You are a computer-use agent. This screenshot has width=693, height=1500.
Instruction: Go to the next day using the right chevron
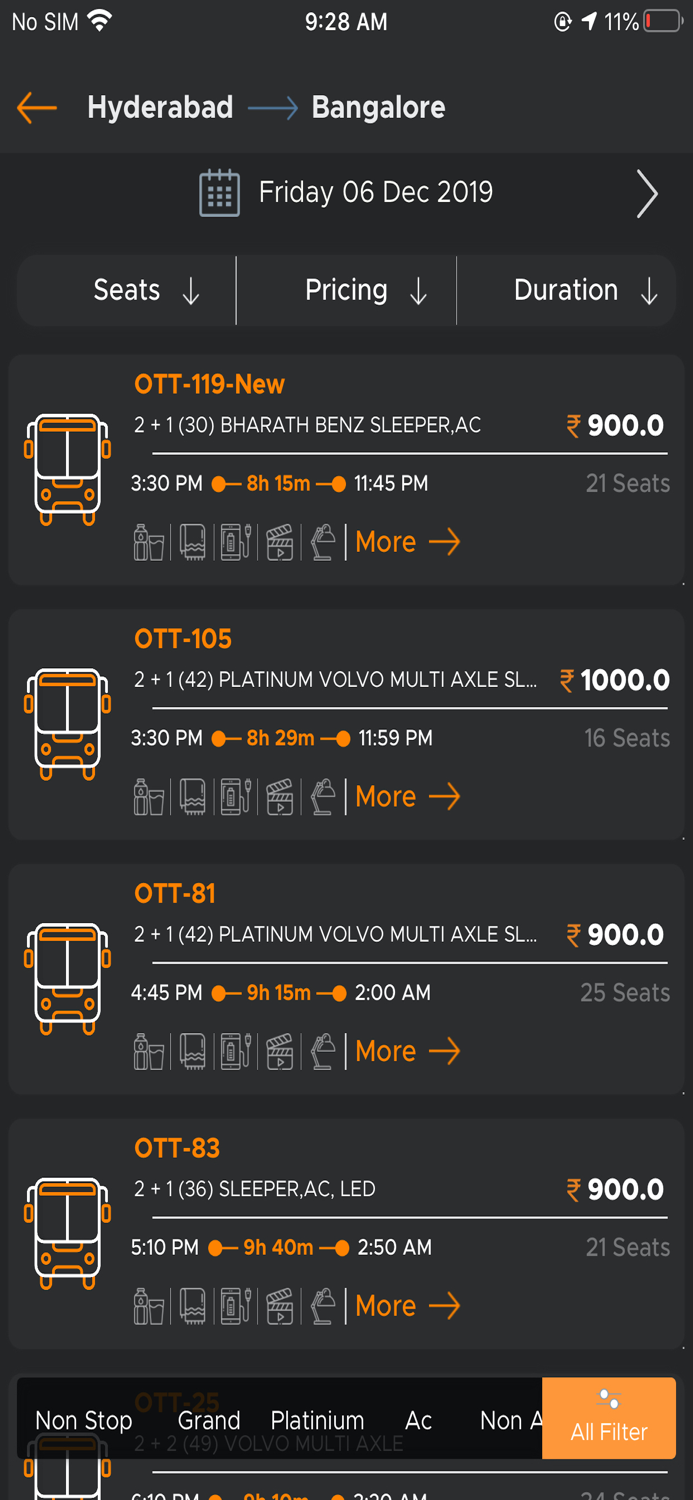click(647, 194)
